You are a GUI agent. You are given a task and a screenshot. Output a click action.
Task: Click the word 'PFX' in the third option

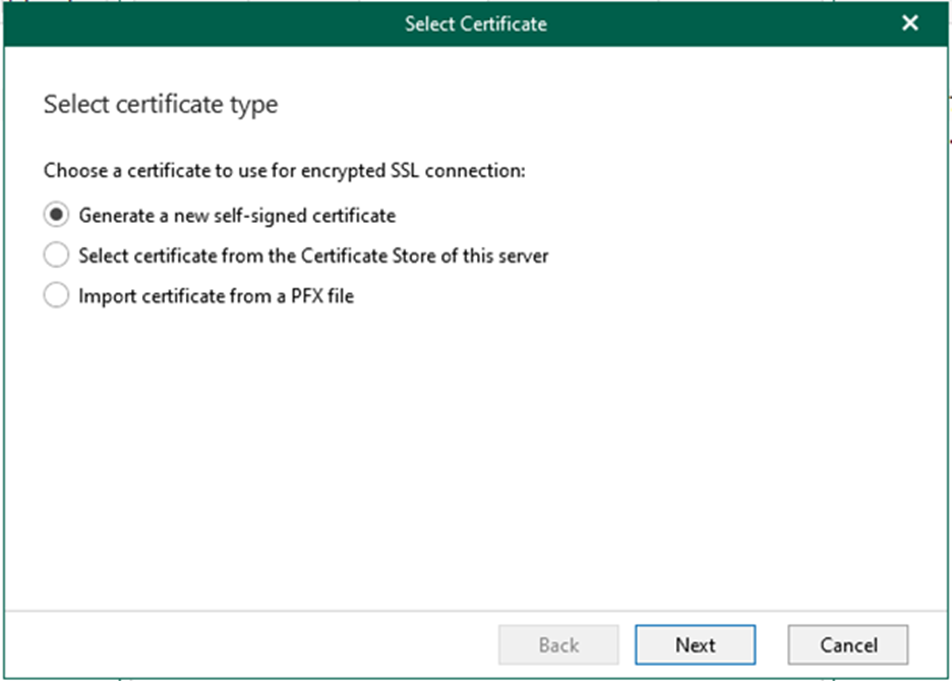point(303,296)
